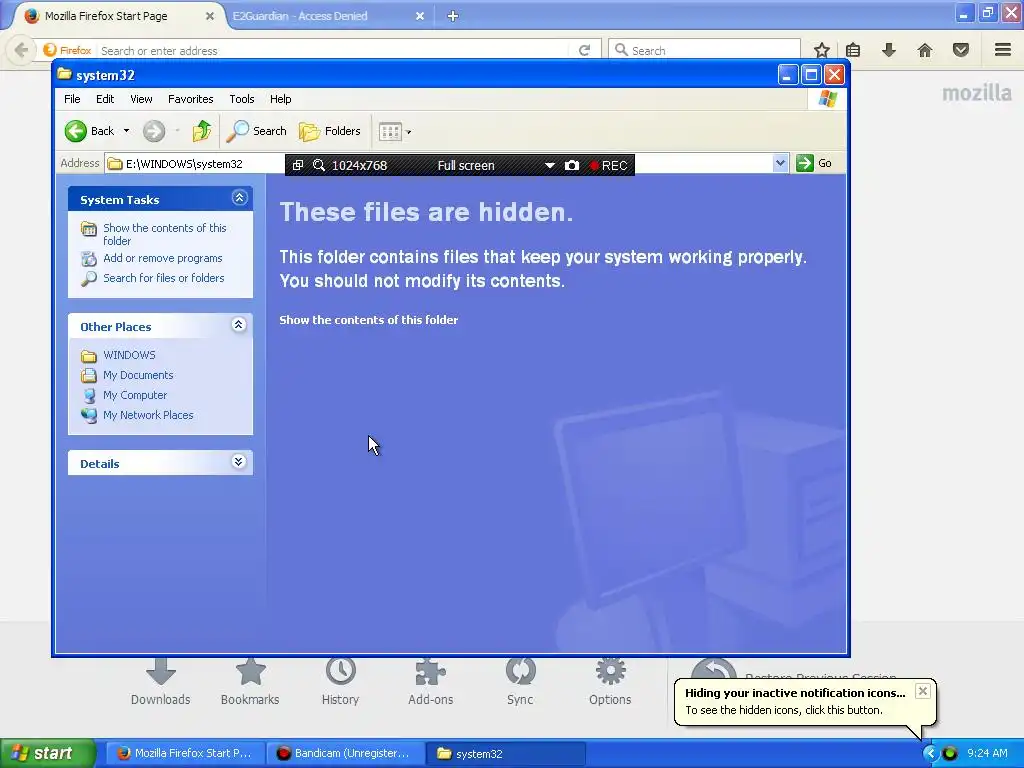
Task: Click the E:\WINDOWS\system32 address field
Action: coord(195,164)
